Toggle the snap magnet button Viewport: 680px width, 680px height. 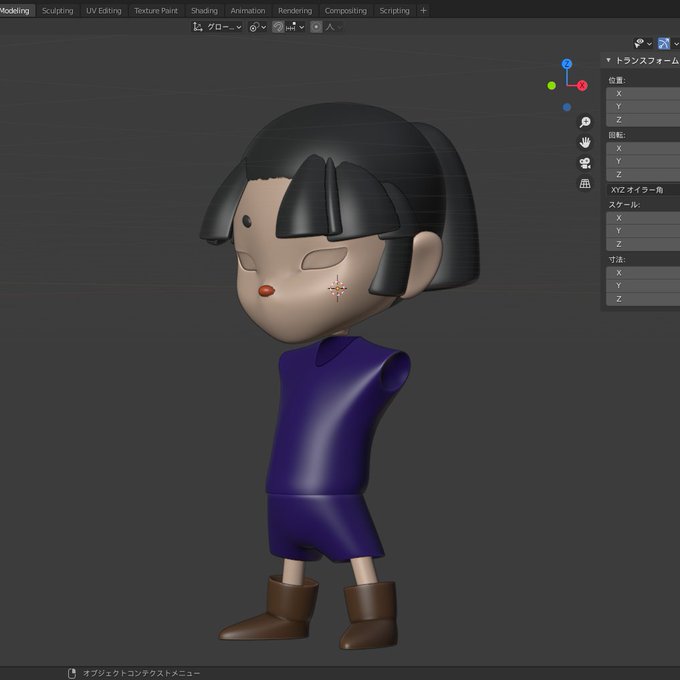pyautogui.click(x=278, y=27)
